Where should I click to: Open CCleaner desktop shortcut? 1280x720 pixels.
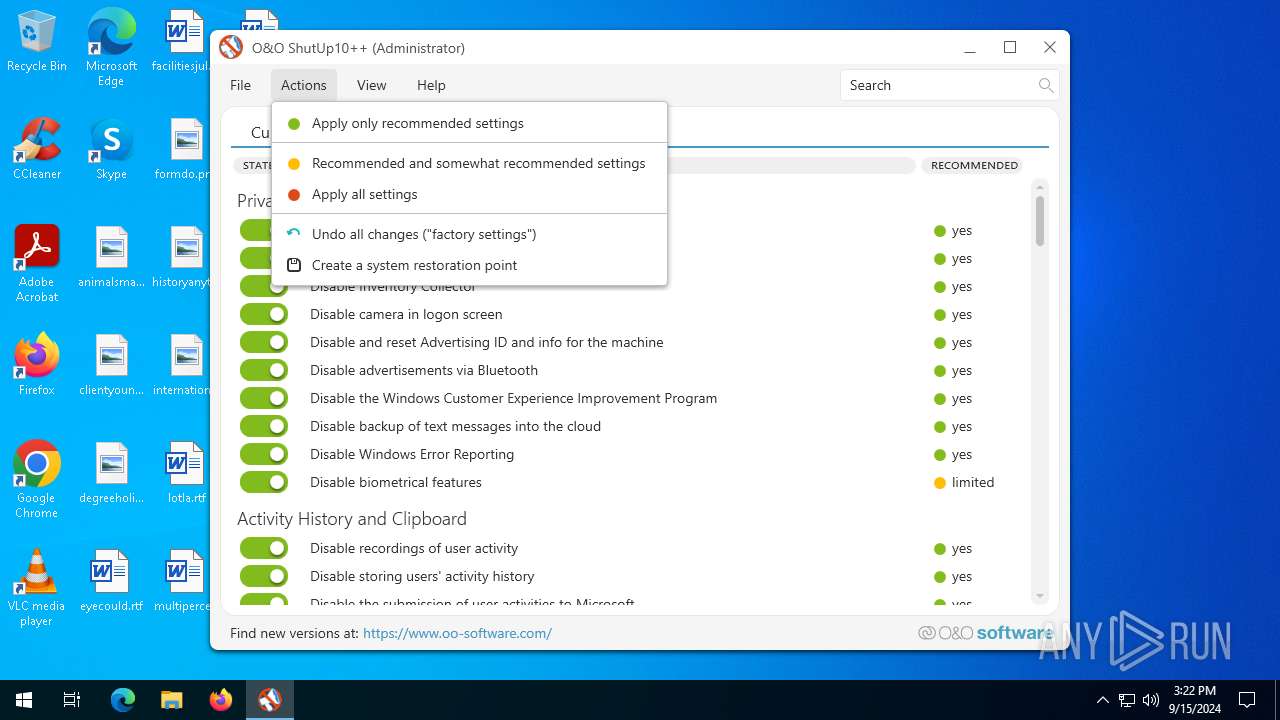[37, 150]
